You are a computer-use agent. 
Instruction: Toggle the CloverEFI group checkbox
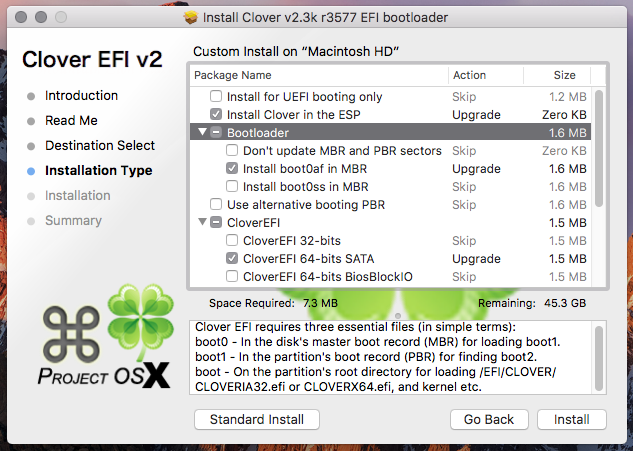[x=216, y=222]
